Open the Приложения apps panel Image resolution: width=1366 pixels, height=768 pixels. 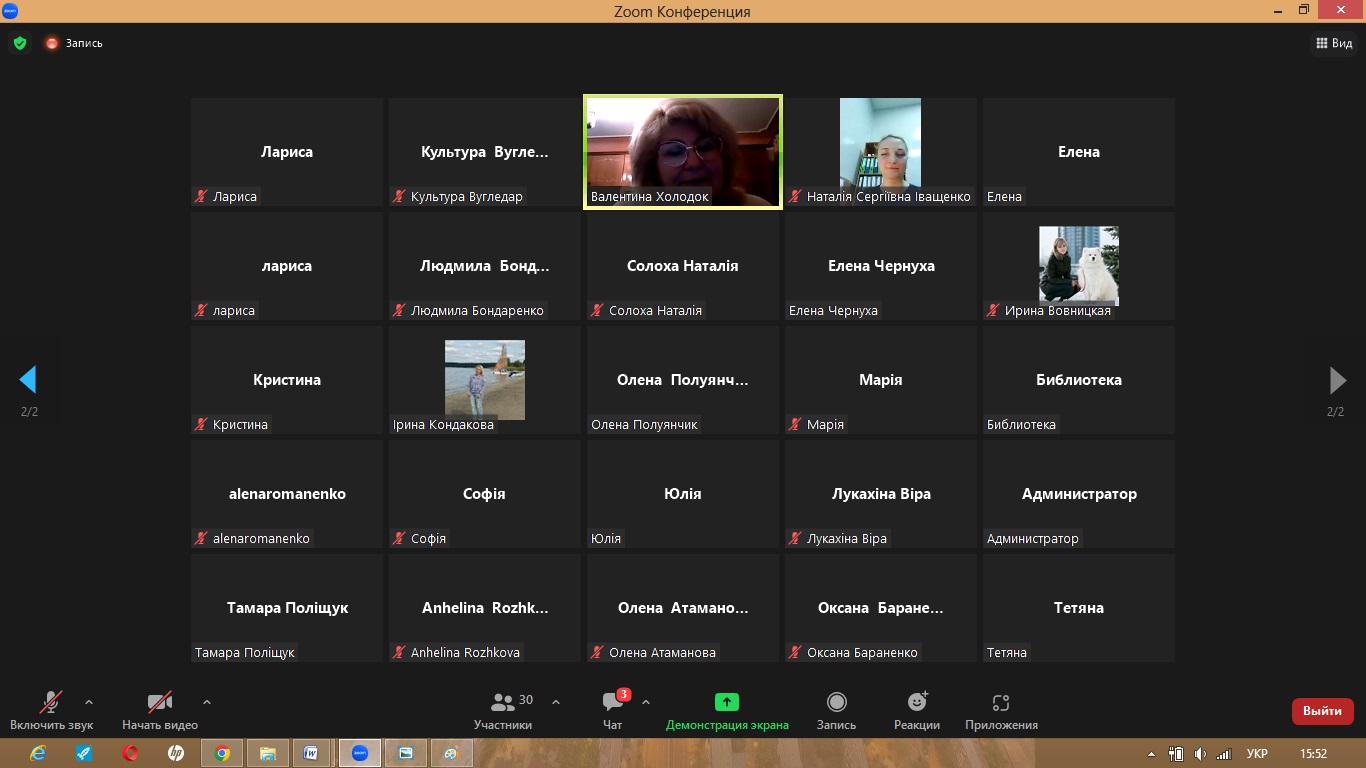1001,710
